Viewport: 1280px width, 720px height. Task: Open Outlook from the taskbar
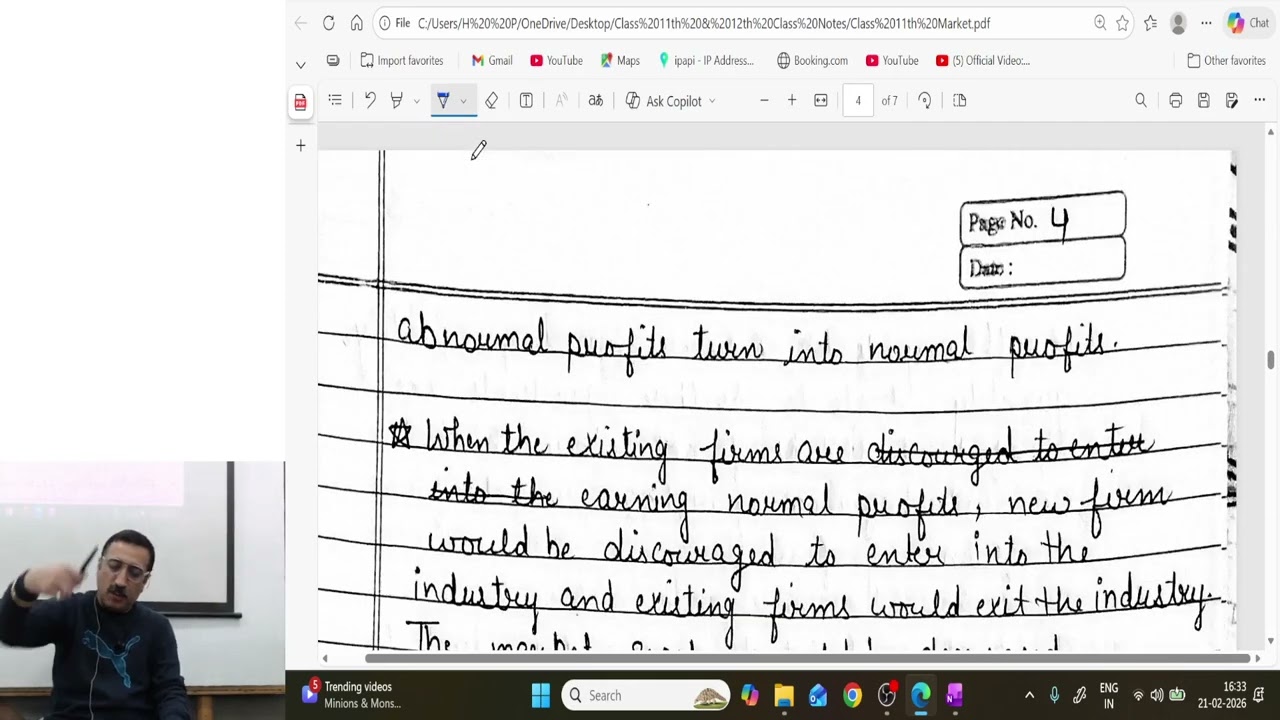(818, 695)
